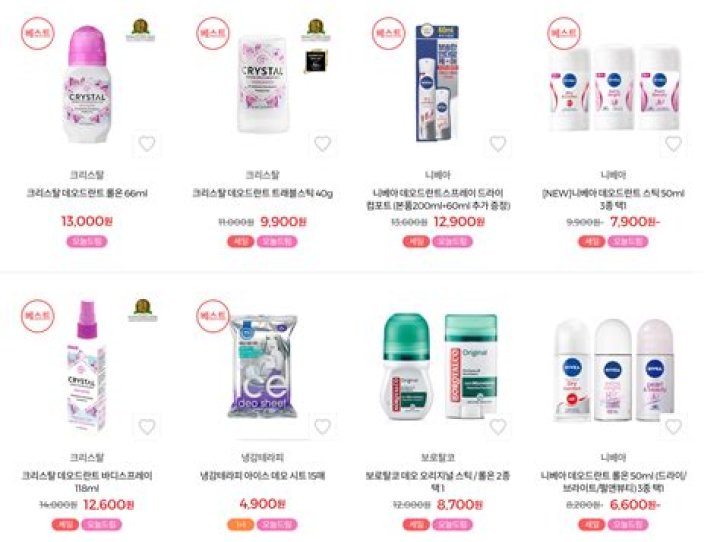
Task: Open NEW Nivea deodorant stick 50ml title
Action: tap(613, 199)
